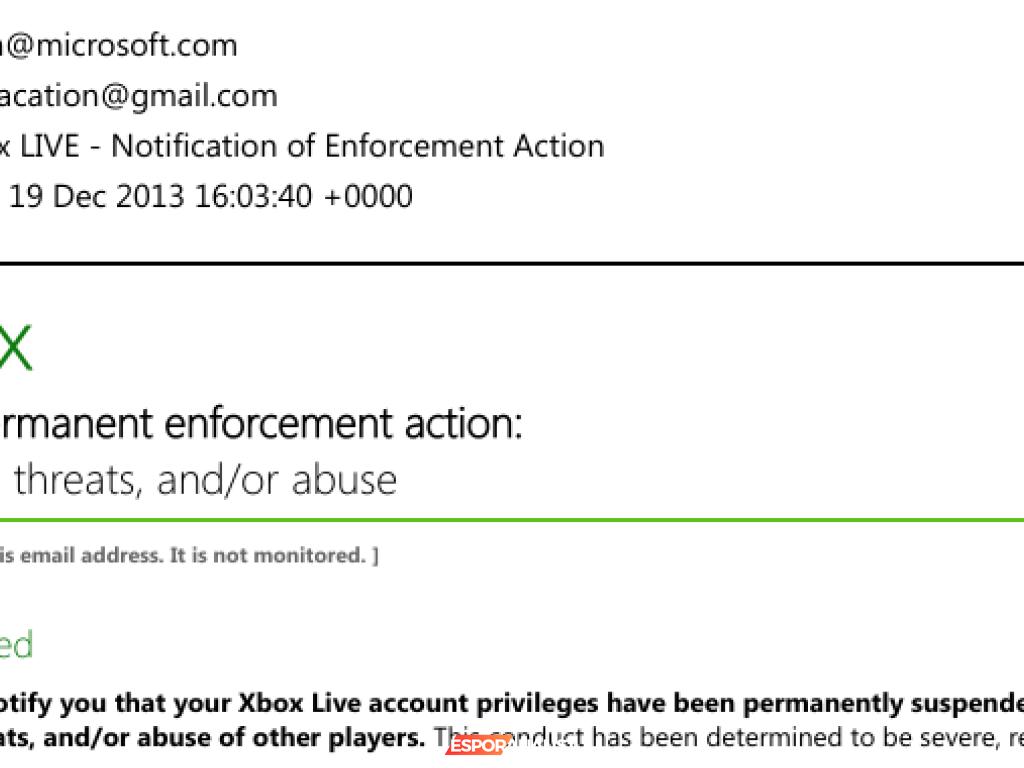The image size is (1024, 768).
Task: Click the green Xbox X logo
Action: click(x=14, y=351)
